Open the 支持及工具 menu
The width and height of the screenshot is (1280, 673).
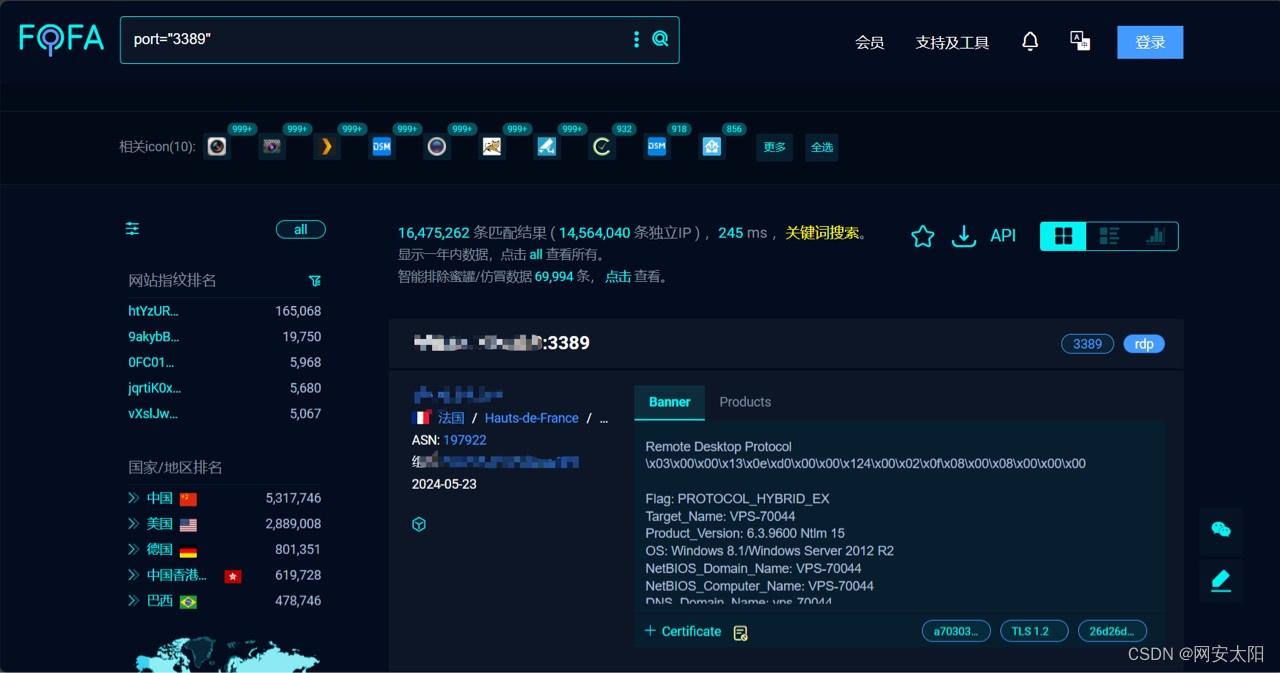(x=952, y=43)
